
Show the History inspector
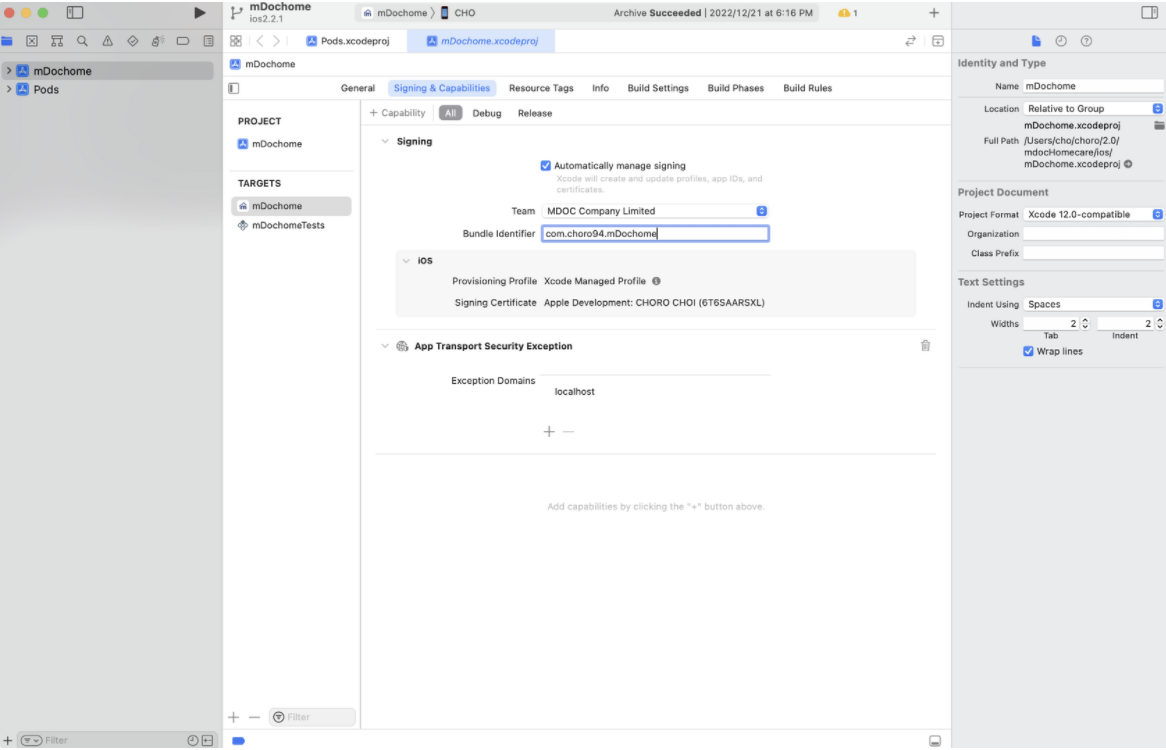point(1061,41)
